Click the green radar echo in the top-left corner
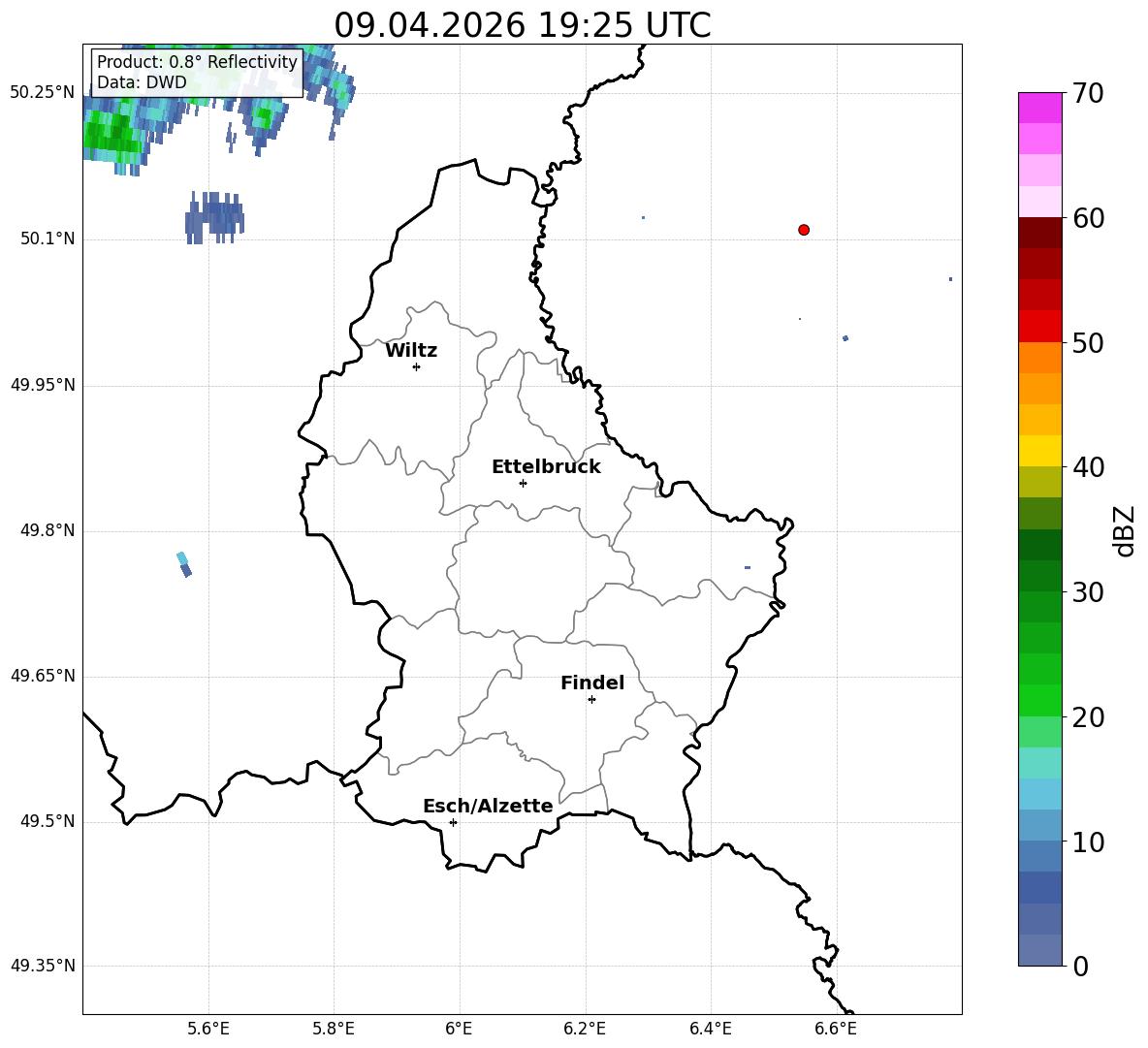 tap(112, 134)
